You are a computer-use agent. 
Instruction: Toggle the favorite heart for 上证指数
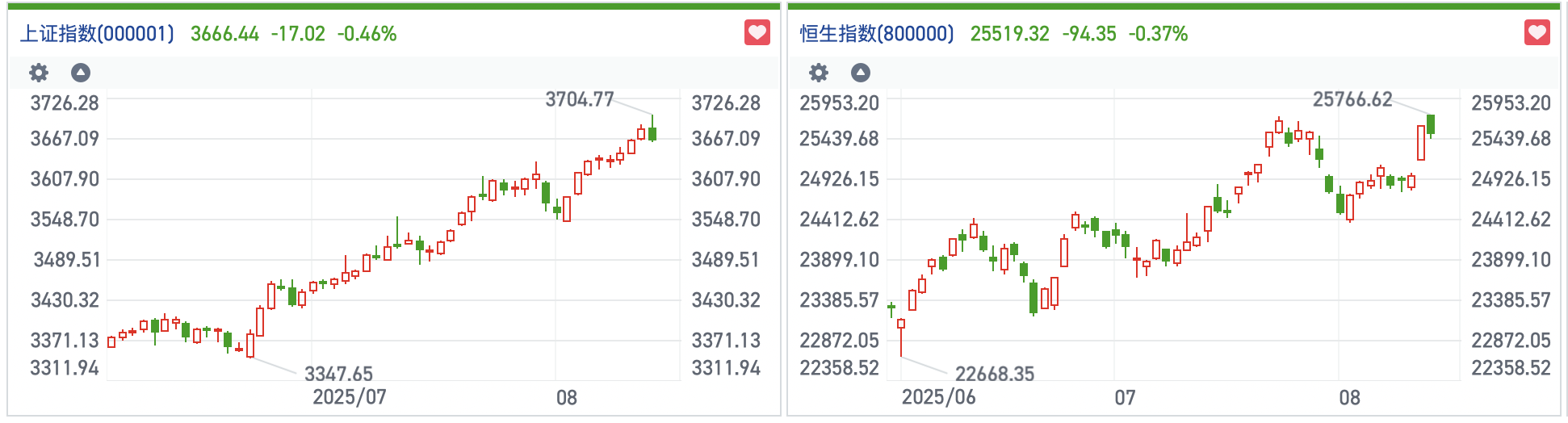[x=757, y=33]
